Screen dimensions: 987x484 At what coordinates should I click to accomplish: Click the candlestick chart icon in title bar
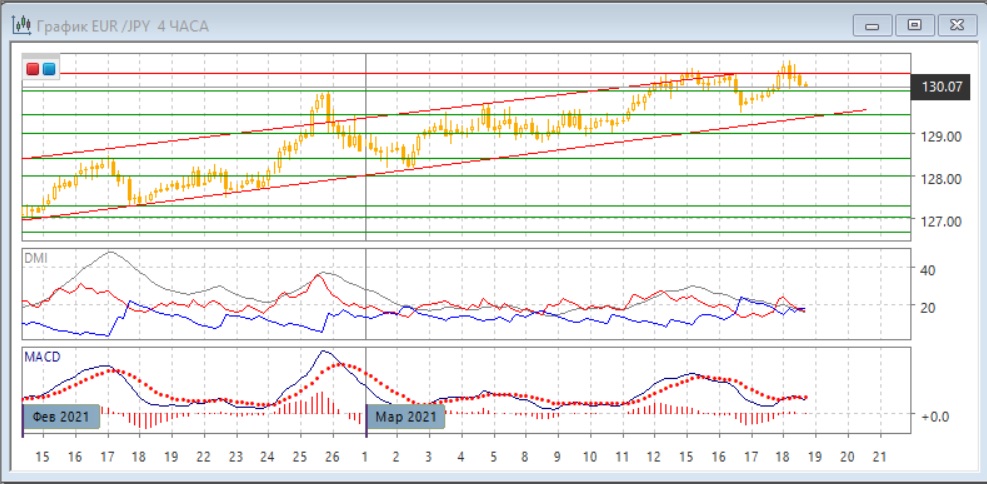tap(22, 26)
